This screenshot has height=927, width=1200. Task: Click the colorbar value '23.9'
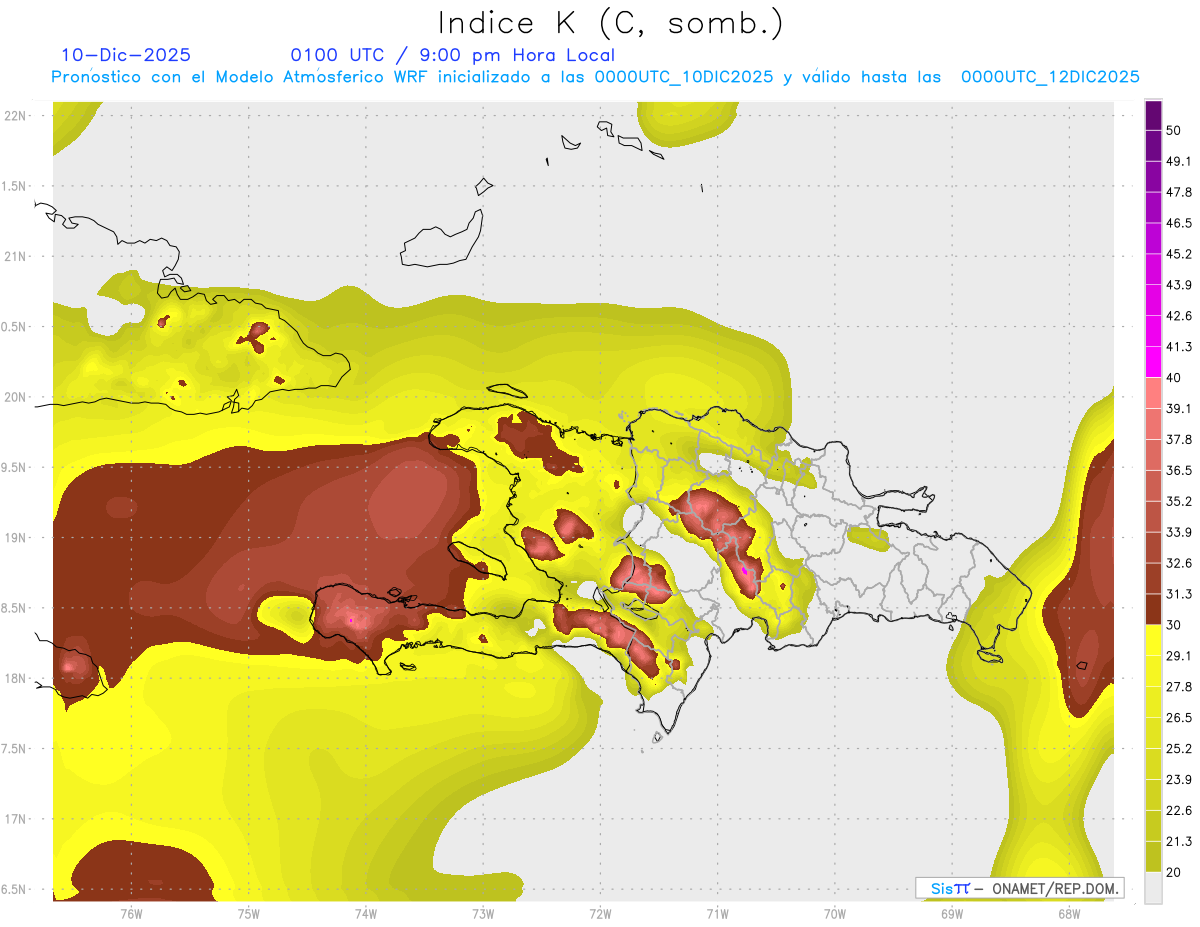click(x=1178, y=780)
